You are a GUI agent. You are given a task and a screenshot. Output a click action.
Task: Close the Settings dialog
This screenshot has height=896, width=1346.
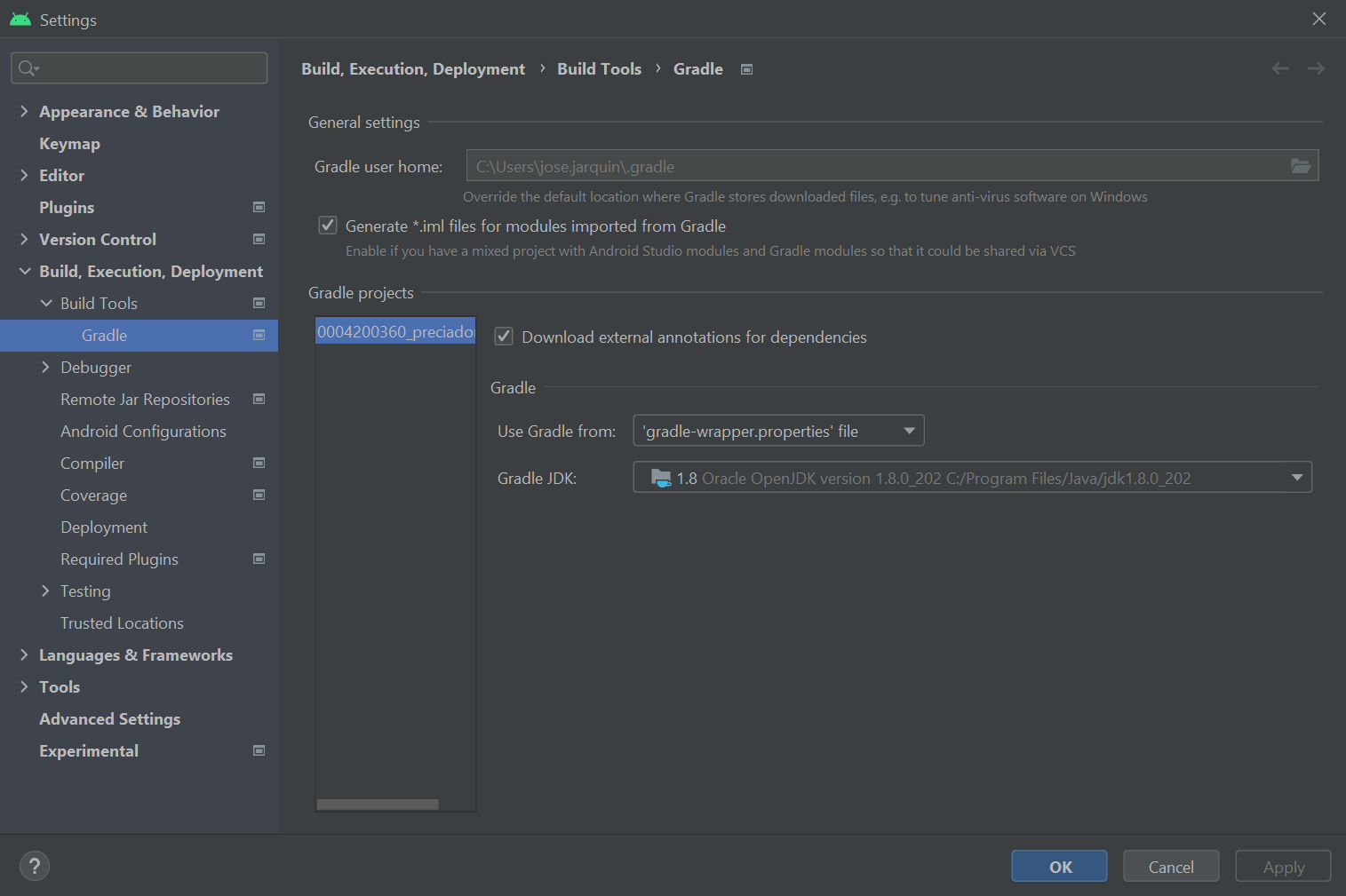click(1319, 19)
